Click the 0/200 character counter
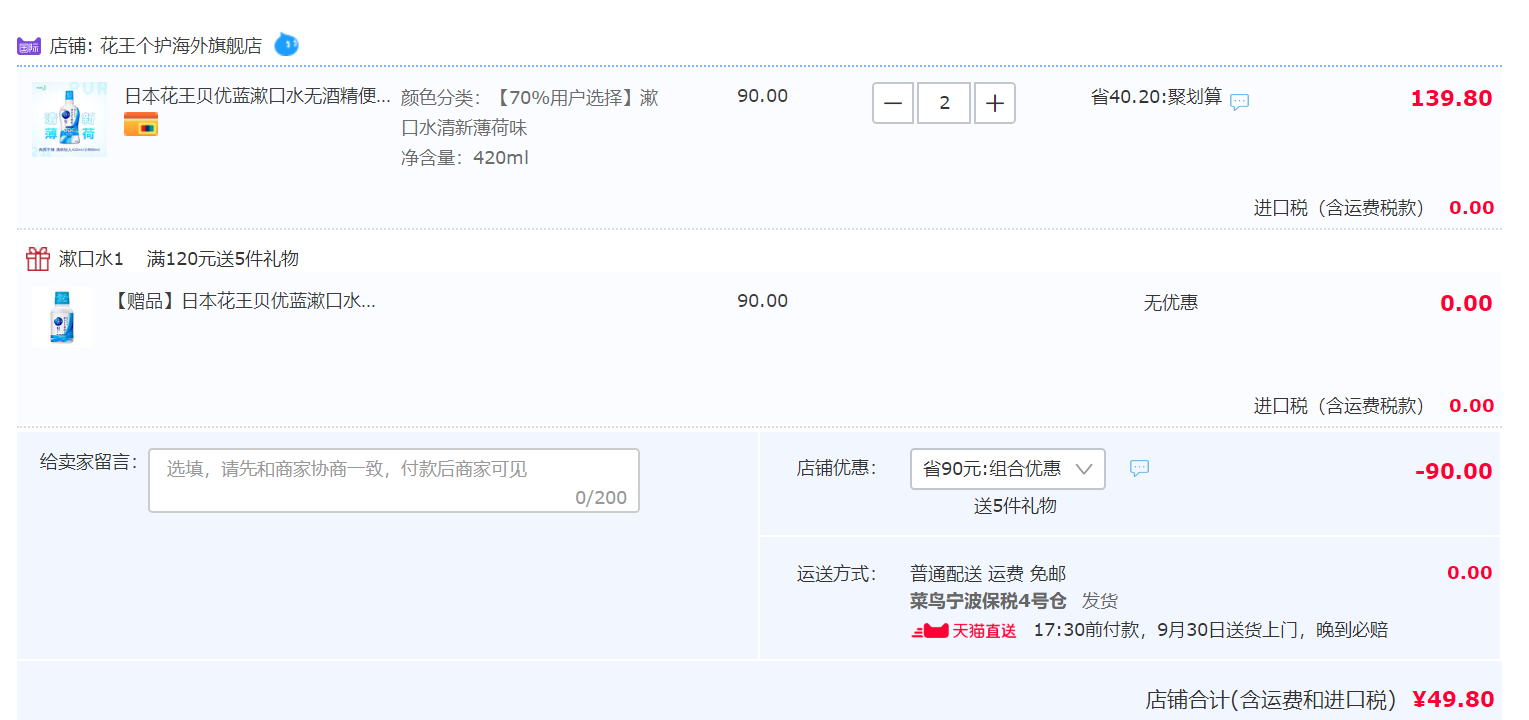Image resolution: width=1529 pixels, height=720 pixels. point(601,497)
